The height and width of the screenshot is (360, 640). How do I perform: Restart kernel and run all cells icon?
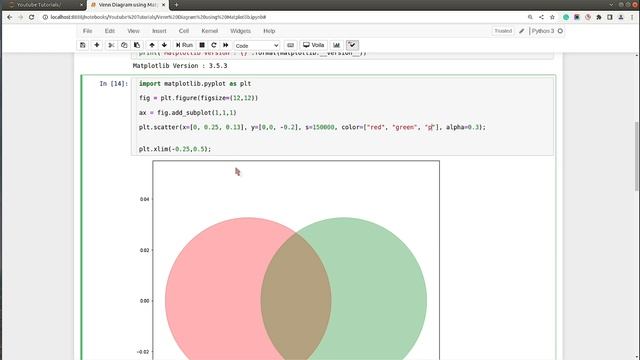226,45
